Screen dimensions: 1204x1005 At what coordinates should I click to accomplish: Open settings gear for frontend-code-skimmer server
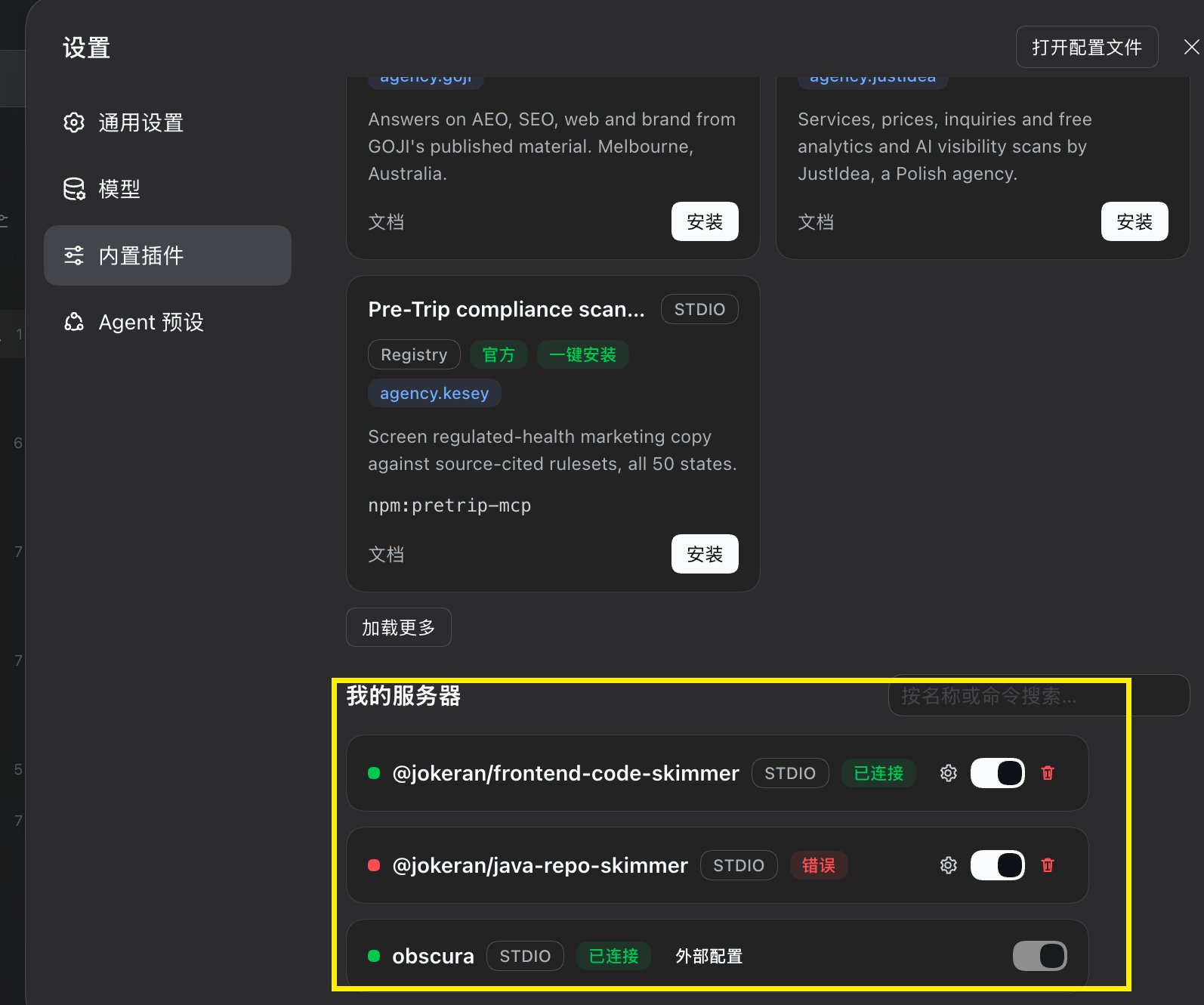coord(948,773)
